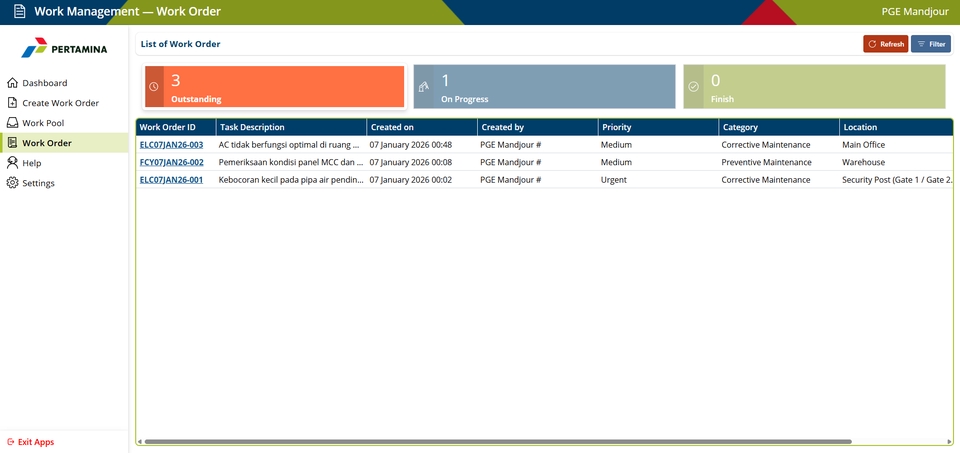Viewport: 960px width, 453px height.
Task: Open work order FCY07JAN26-002 link
Action: (x=171, y=162)
